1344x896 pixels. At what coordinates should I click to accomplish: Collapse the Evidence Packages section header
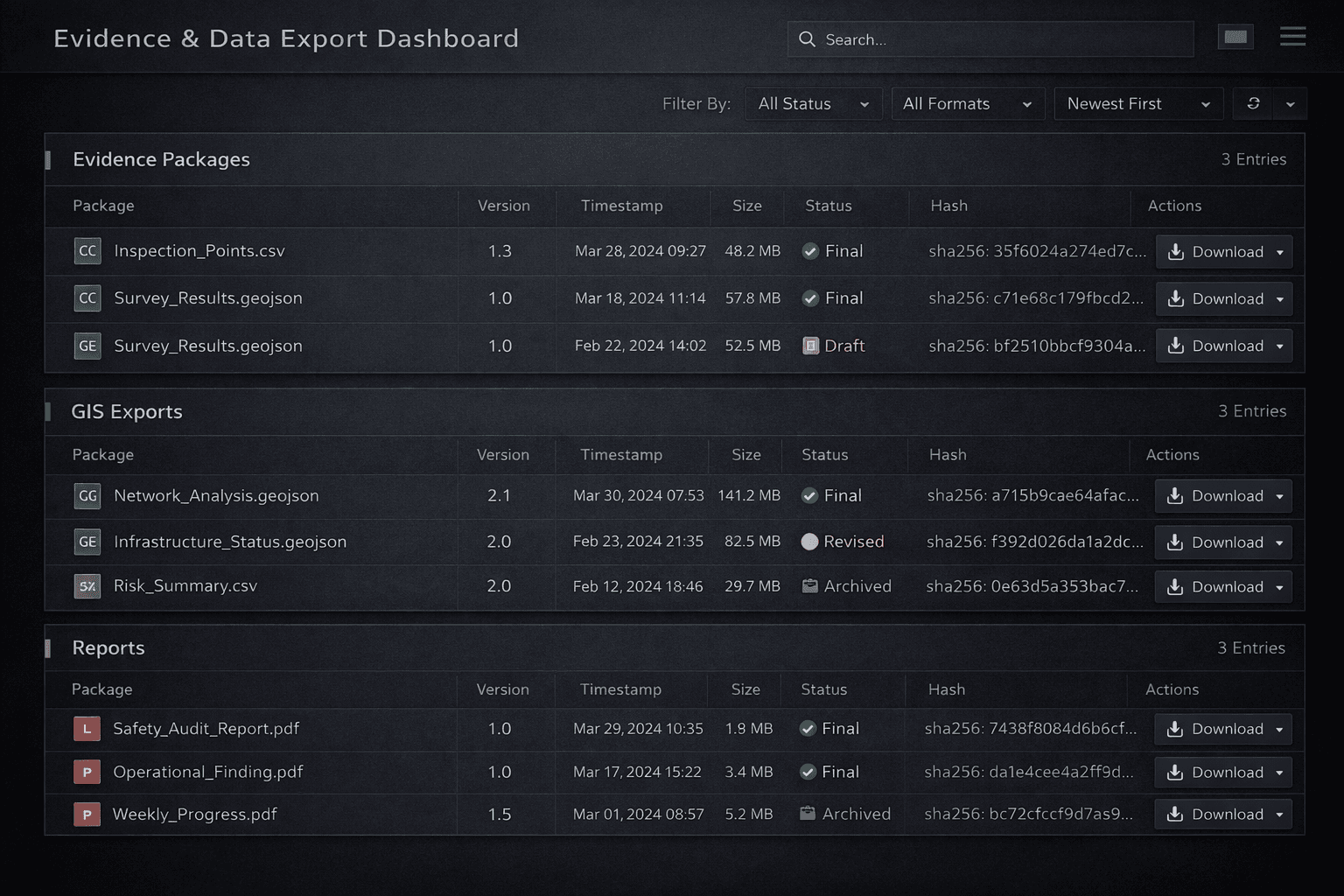click(674, 159)
